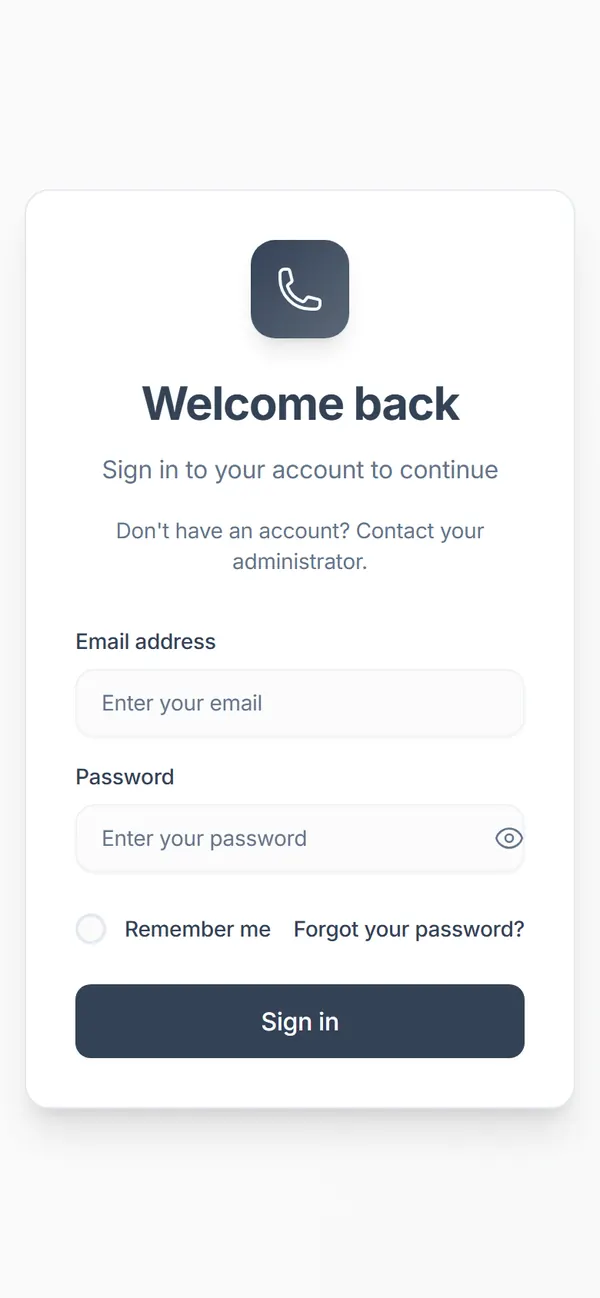Click the "Password" field label

point(125,777)
